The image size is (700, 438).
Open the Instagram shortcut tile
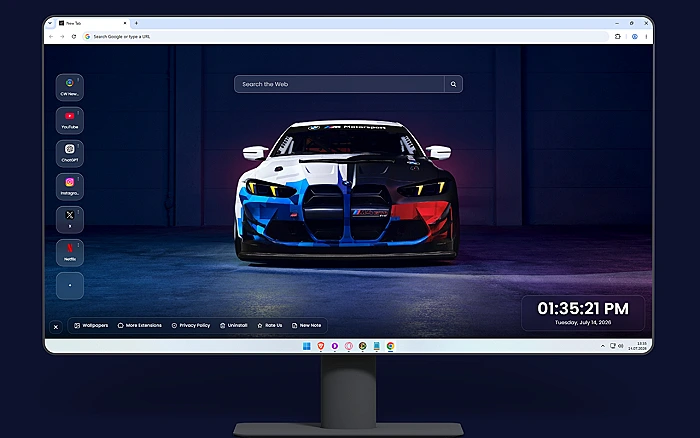(x=70, y=186)
